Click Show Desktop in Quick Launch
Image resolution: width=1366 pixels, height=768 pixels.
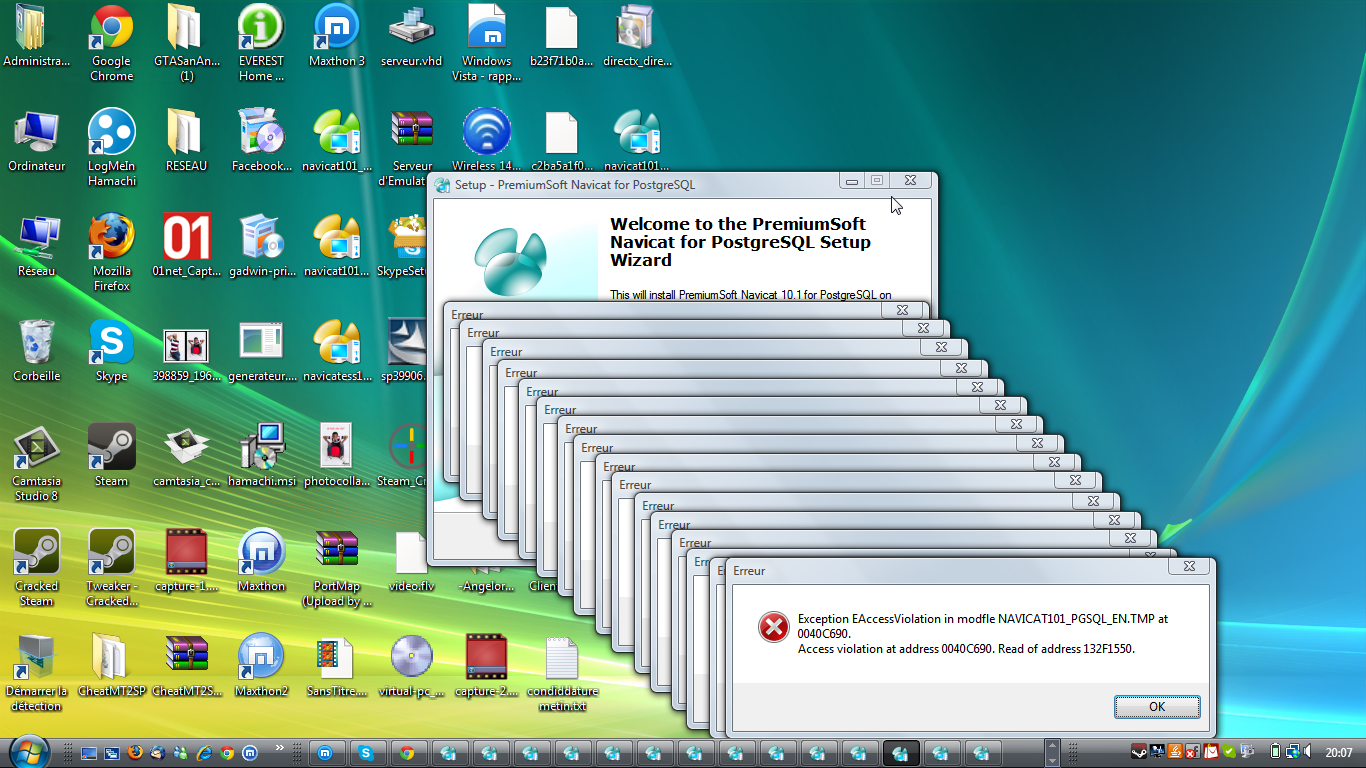(88, 752)
